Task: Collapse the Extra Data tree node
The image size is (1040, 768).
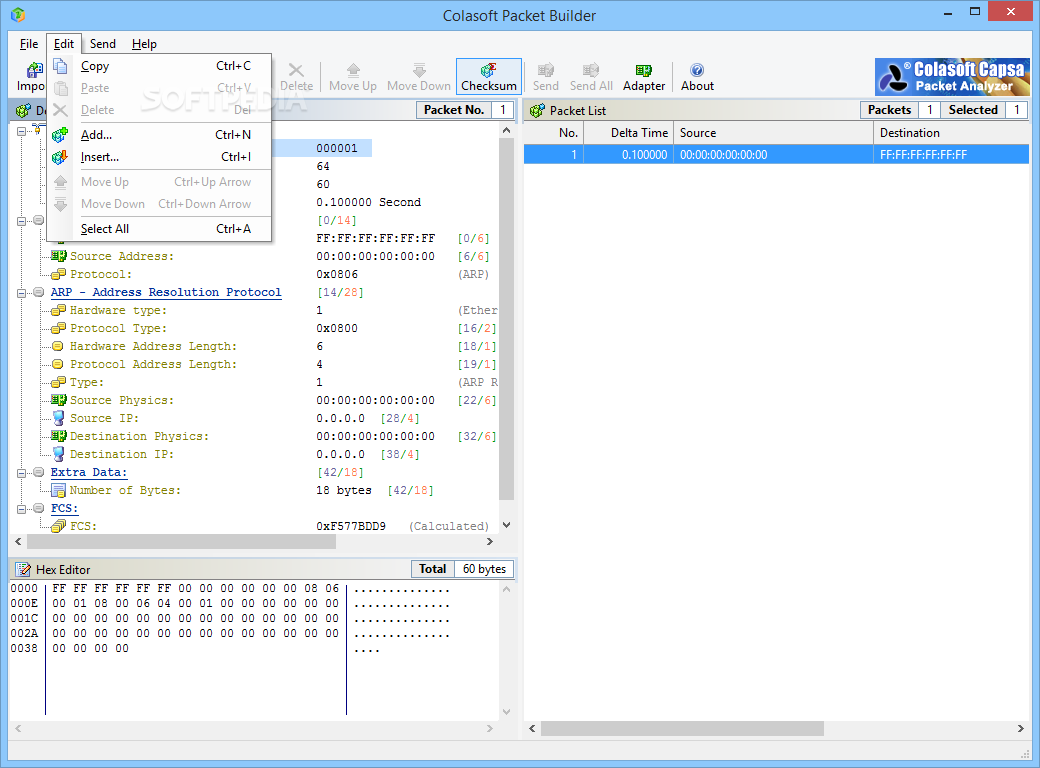Action: tap(21, 473)
